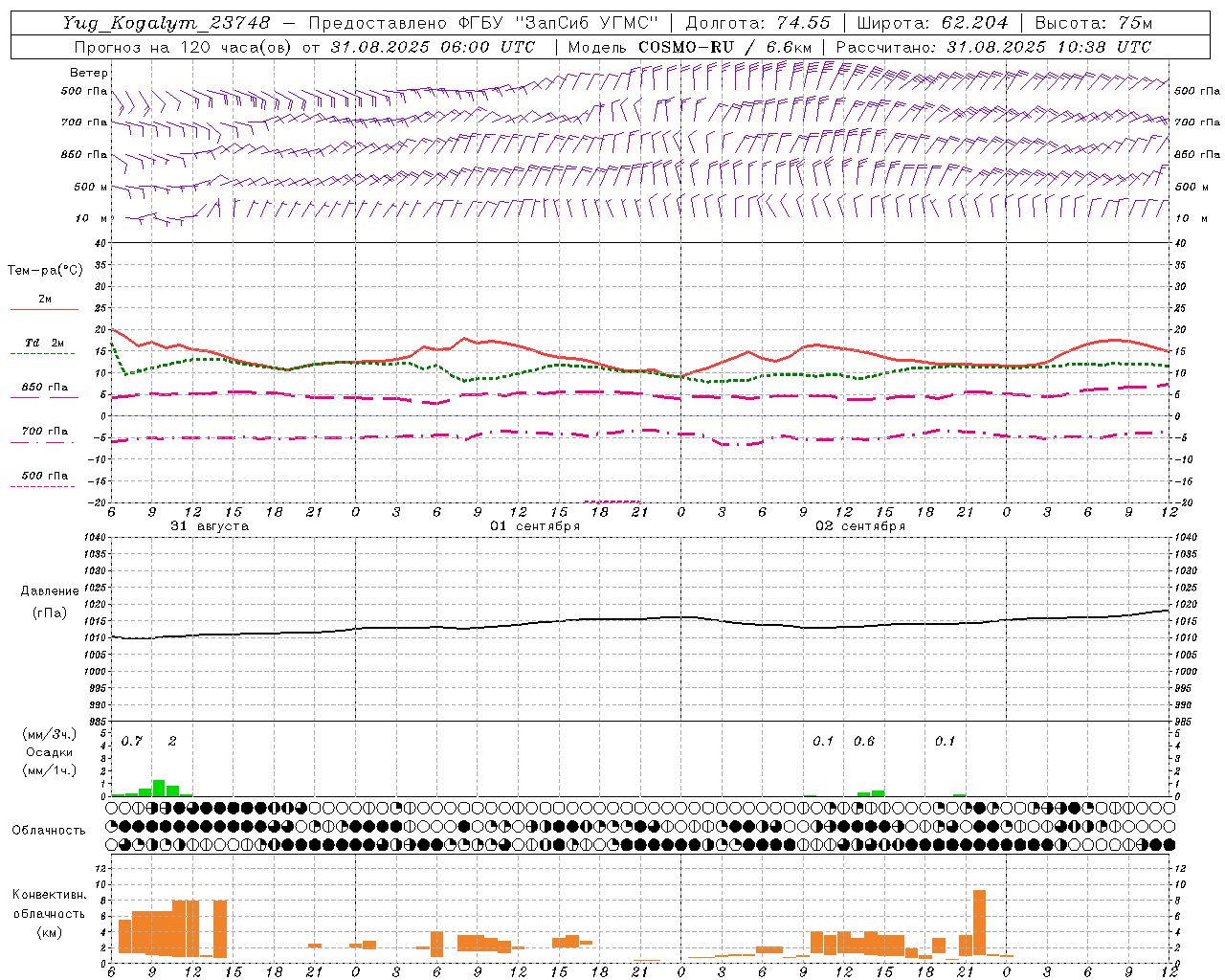The image size is (1225, 980).
Task: Click the 01 сентября date label
Action: 535,526
